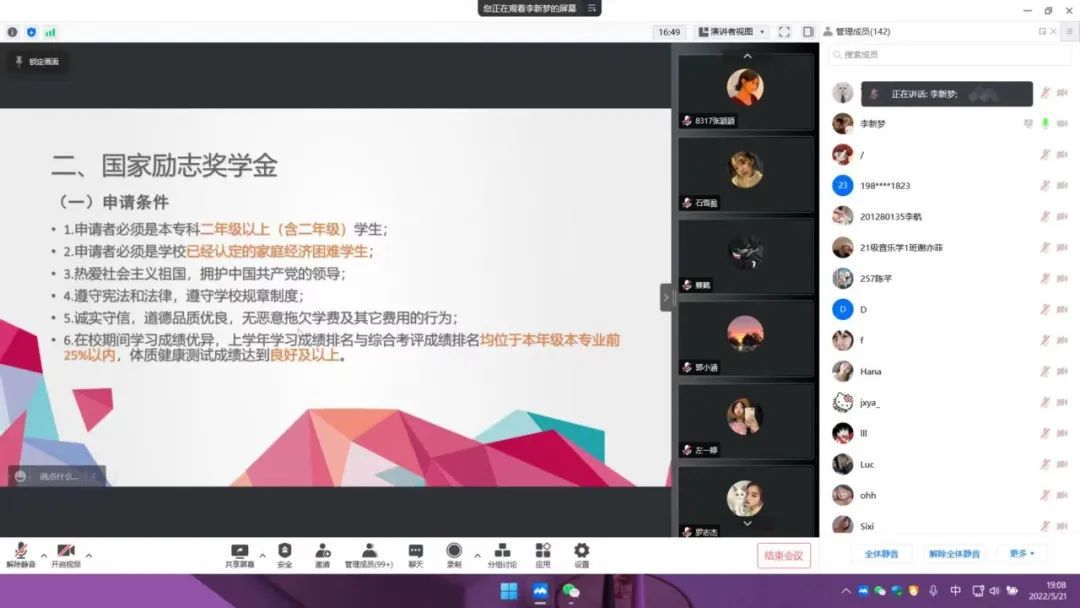
Task: Open WeChat from the Windows taskbar
Action: (570, 590)
